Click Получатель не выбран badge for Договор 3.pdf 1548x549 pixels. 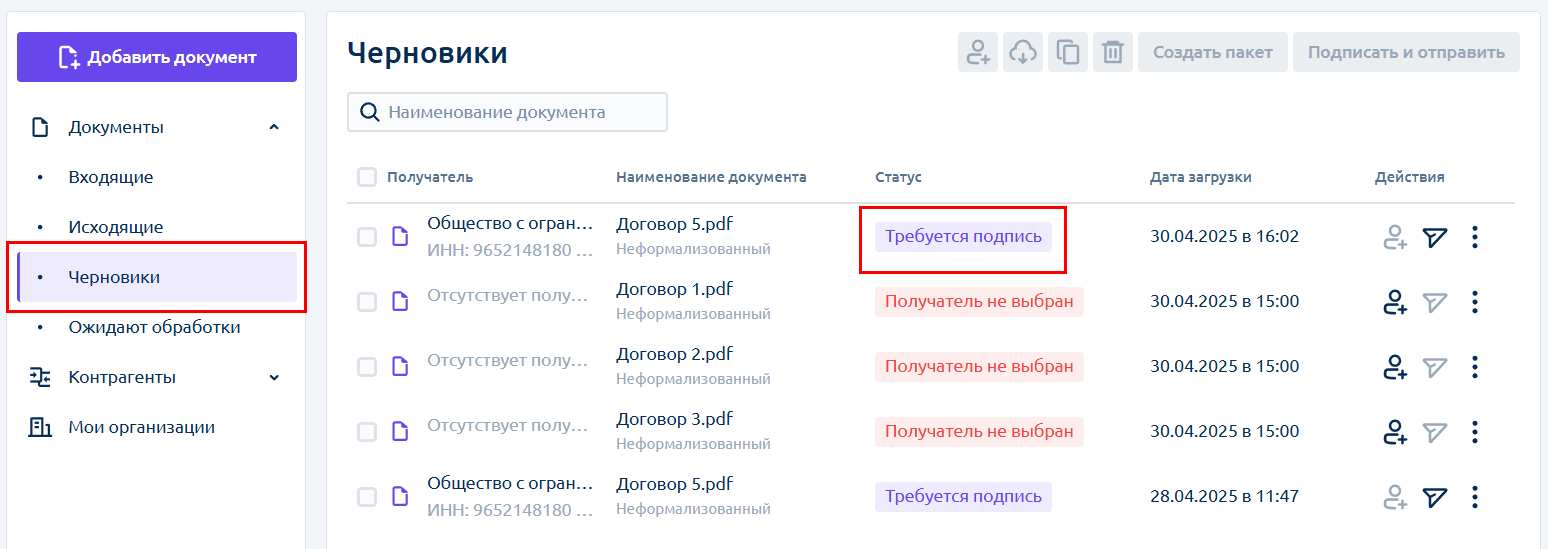(x=979, y=431)
